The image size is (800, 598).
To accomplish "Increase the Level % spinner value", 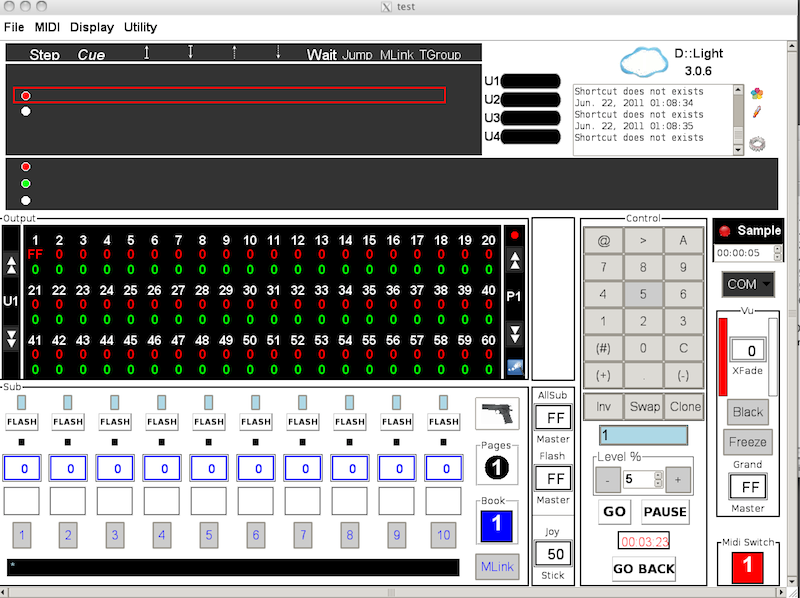I will [x=677, y=479].
